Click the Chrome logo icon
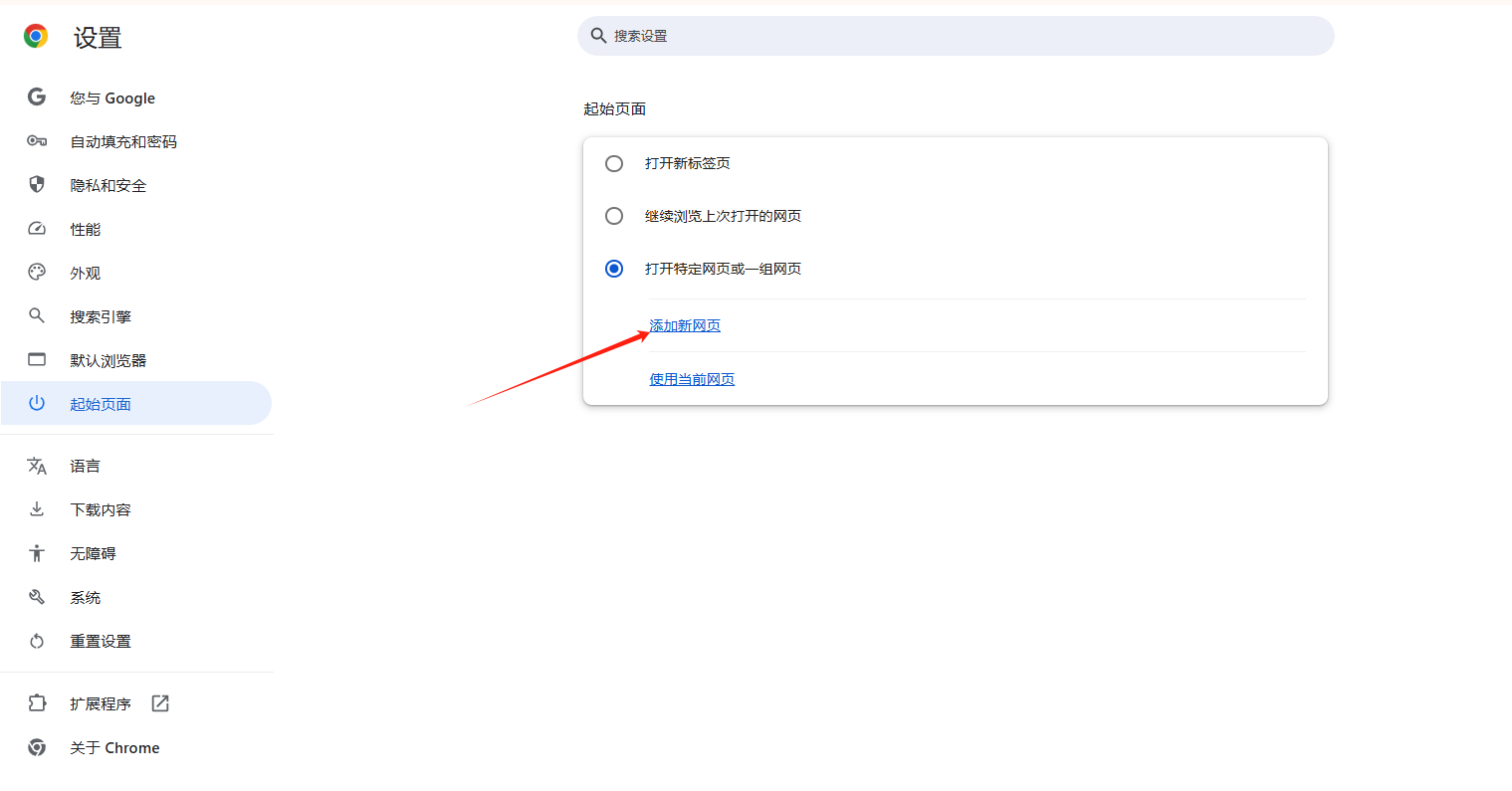The height and width of the screenshot is (791, 1512). 36,37
